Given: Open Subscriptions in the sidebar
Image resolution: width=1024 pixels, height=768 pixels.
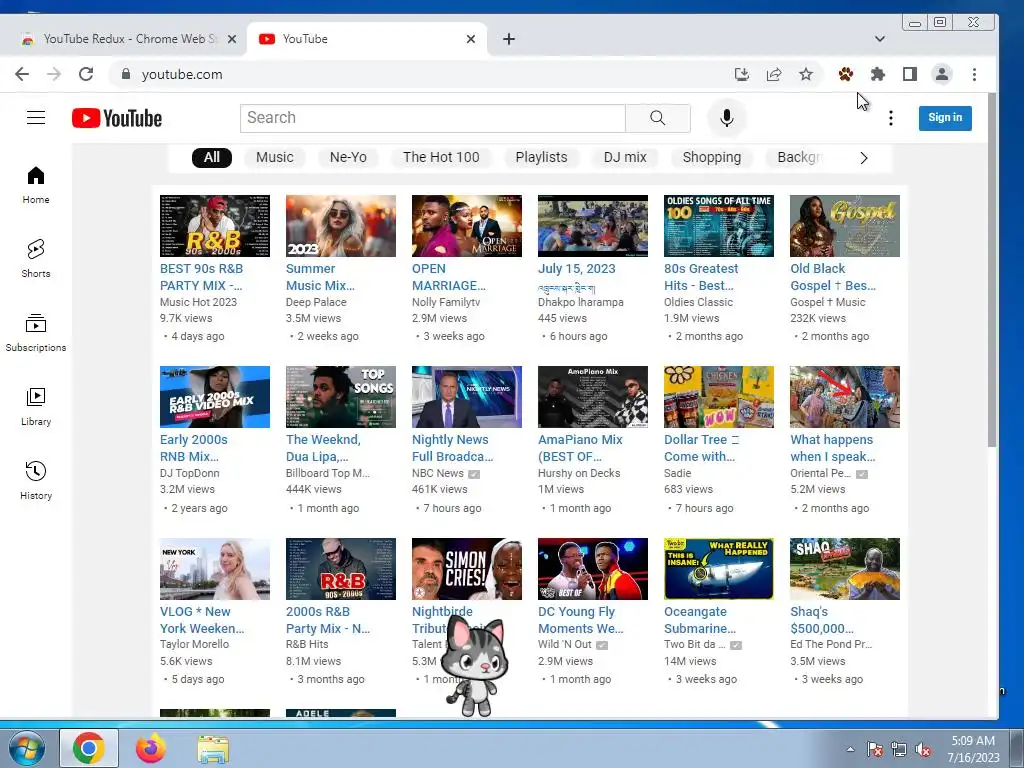Looking at the screenshot, I should click(x=36, y=333).
